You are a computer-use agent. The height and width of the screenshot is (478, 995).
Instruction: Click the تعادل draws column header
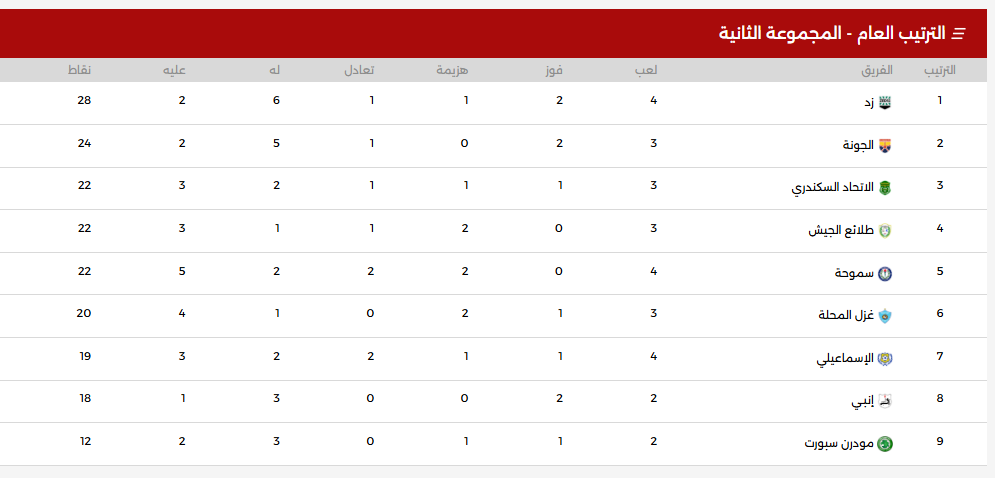point(361,70)
